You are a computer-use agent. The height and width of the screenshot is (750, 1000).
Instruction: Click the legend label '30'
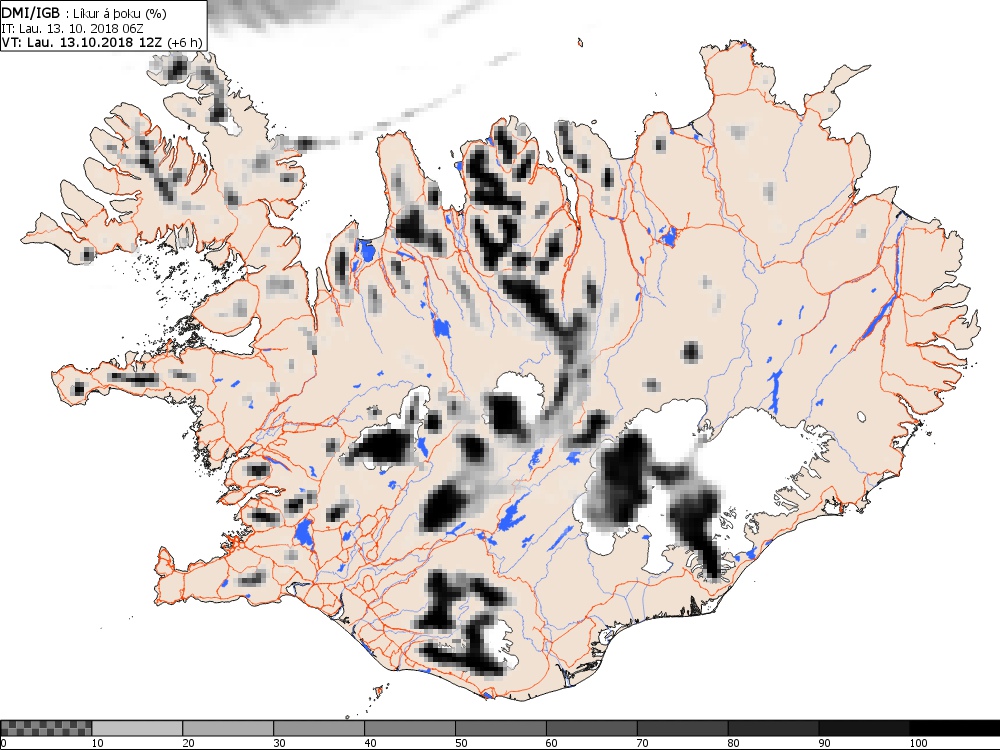[279, 743]
